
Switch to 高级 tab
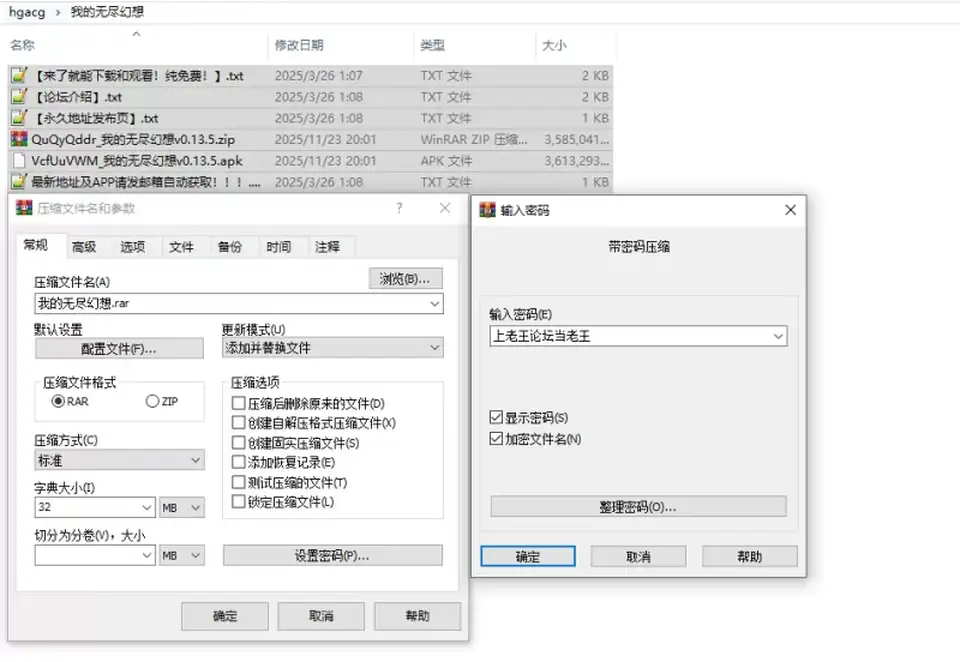click(84, 247)
